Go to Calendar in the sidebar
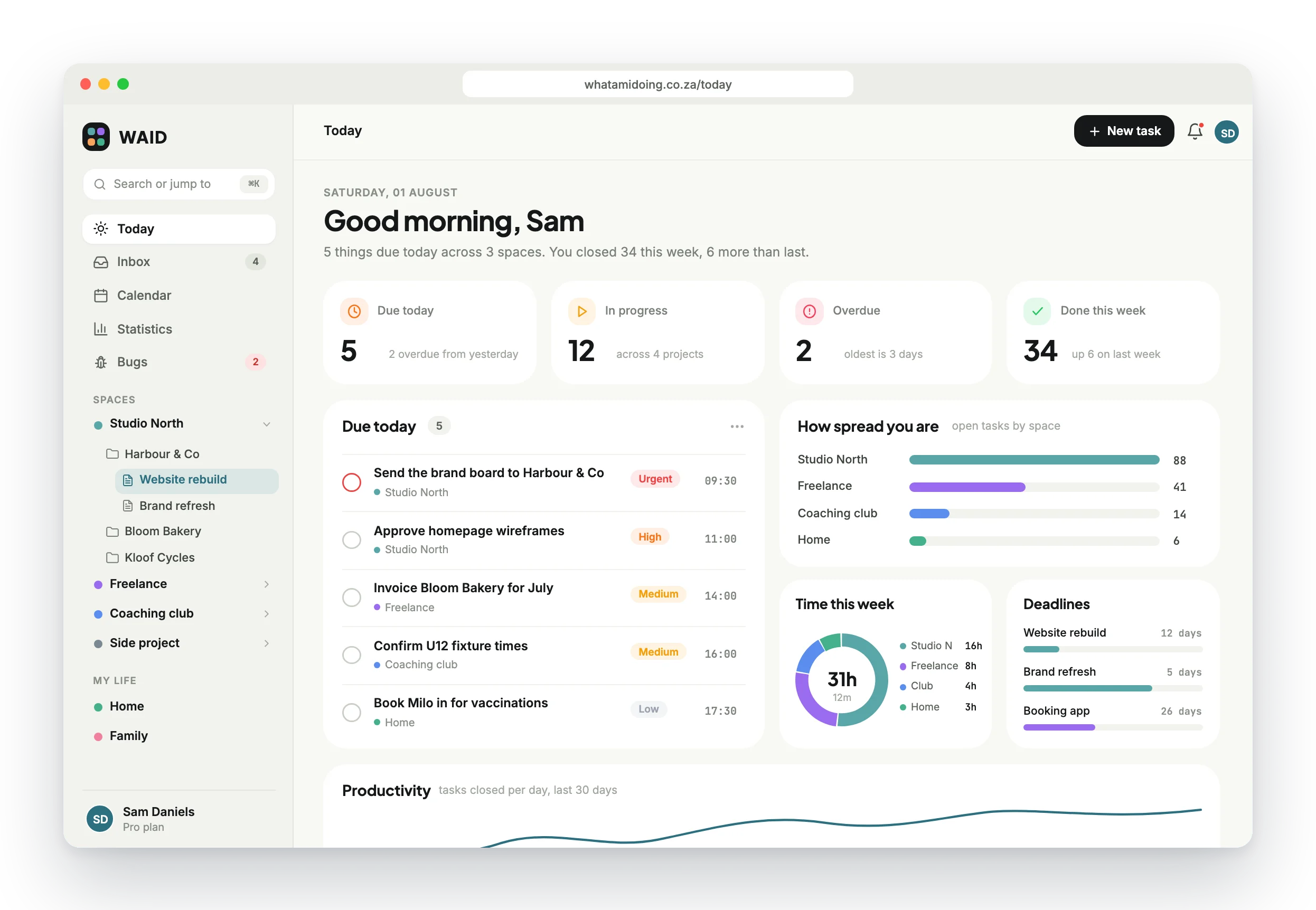This screenshot has width=1316, height=910. coord(178,296)
